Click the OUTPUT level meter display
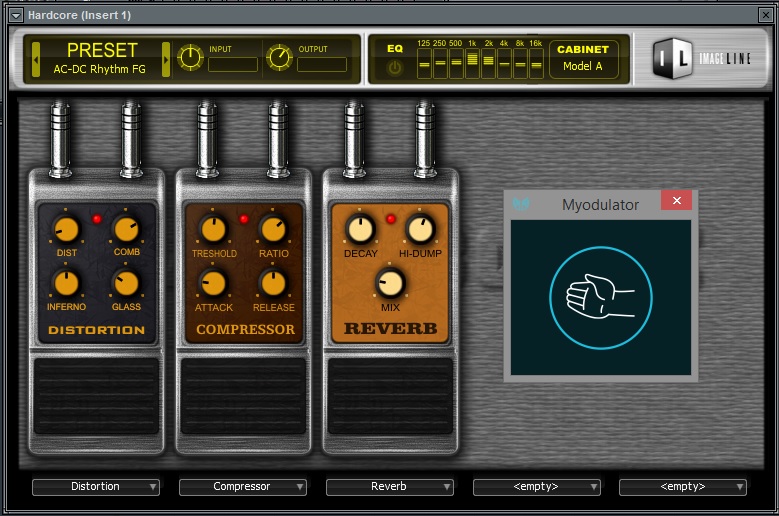 (322, 65)
